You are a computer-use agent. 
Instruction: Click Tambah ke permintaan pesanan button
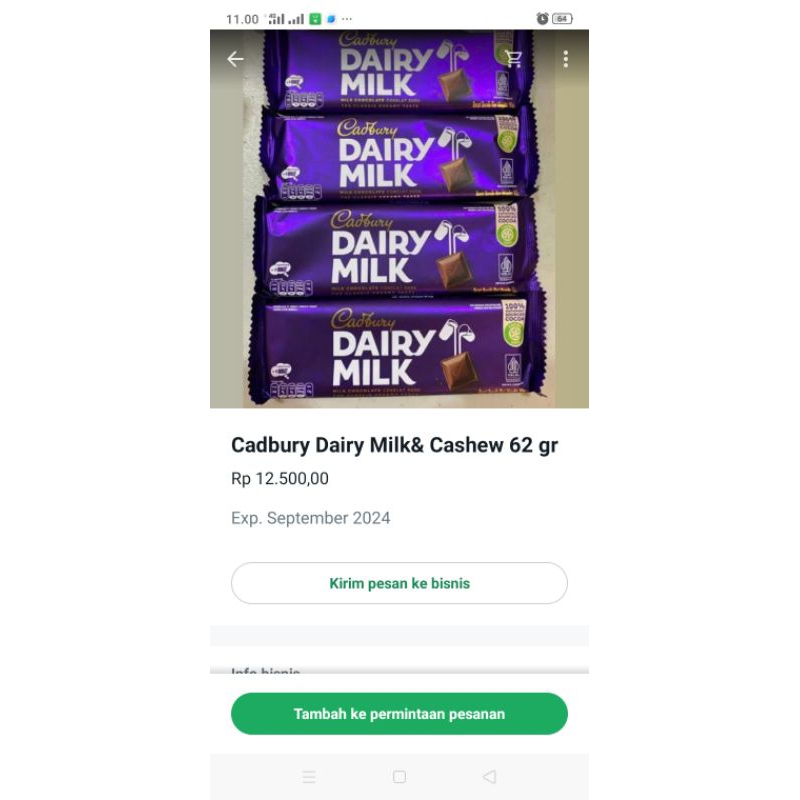pyautogui.click(x=399, y=714)
